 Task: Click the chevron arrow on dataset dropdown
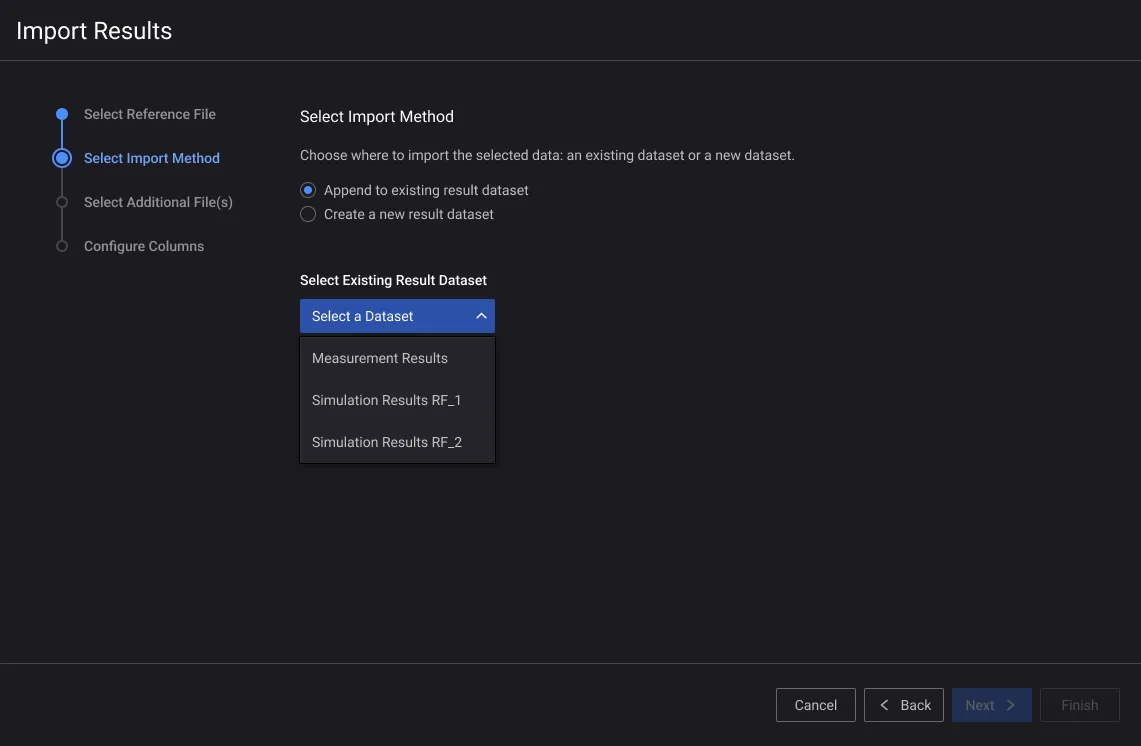(481, 316)
